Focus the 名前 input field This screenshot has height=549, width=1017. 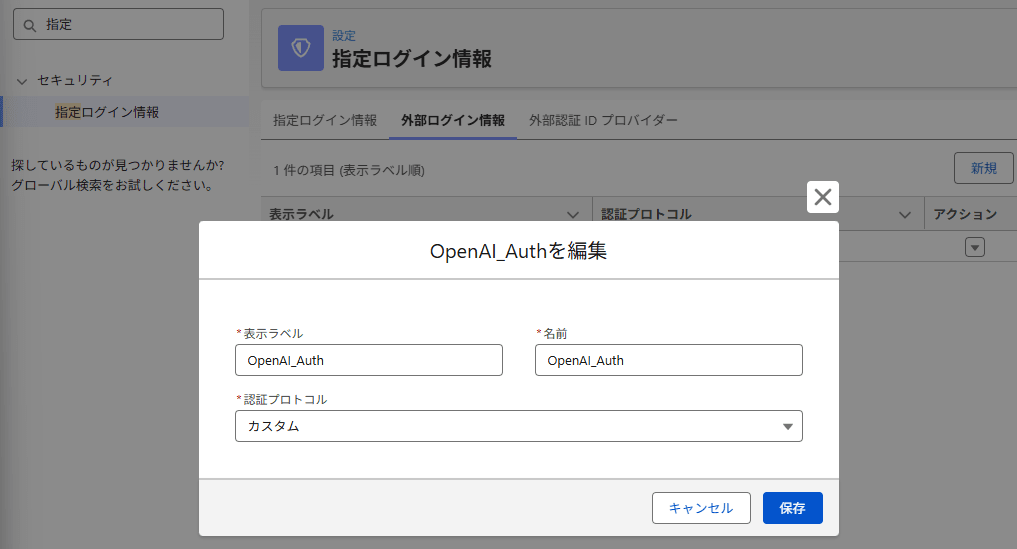click(x=669, y=360)
